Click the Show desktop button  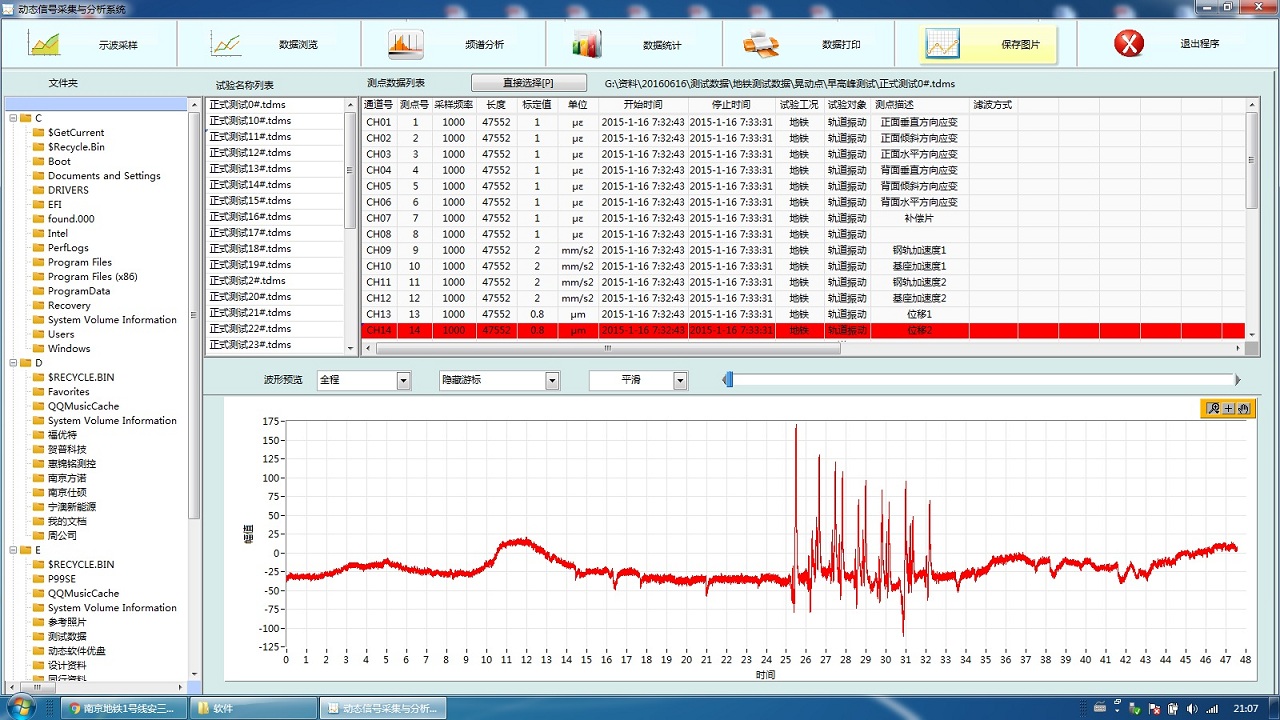click(x=1273, y=708)
